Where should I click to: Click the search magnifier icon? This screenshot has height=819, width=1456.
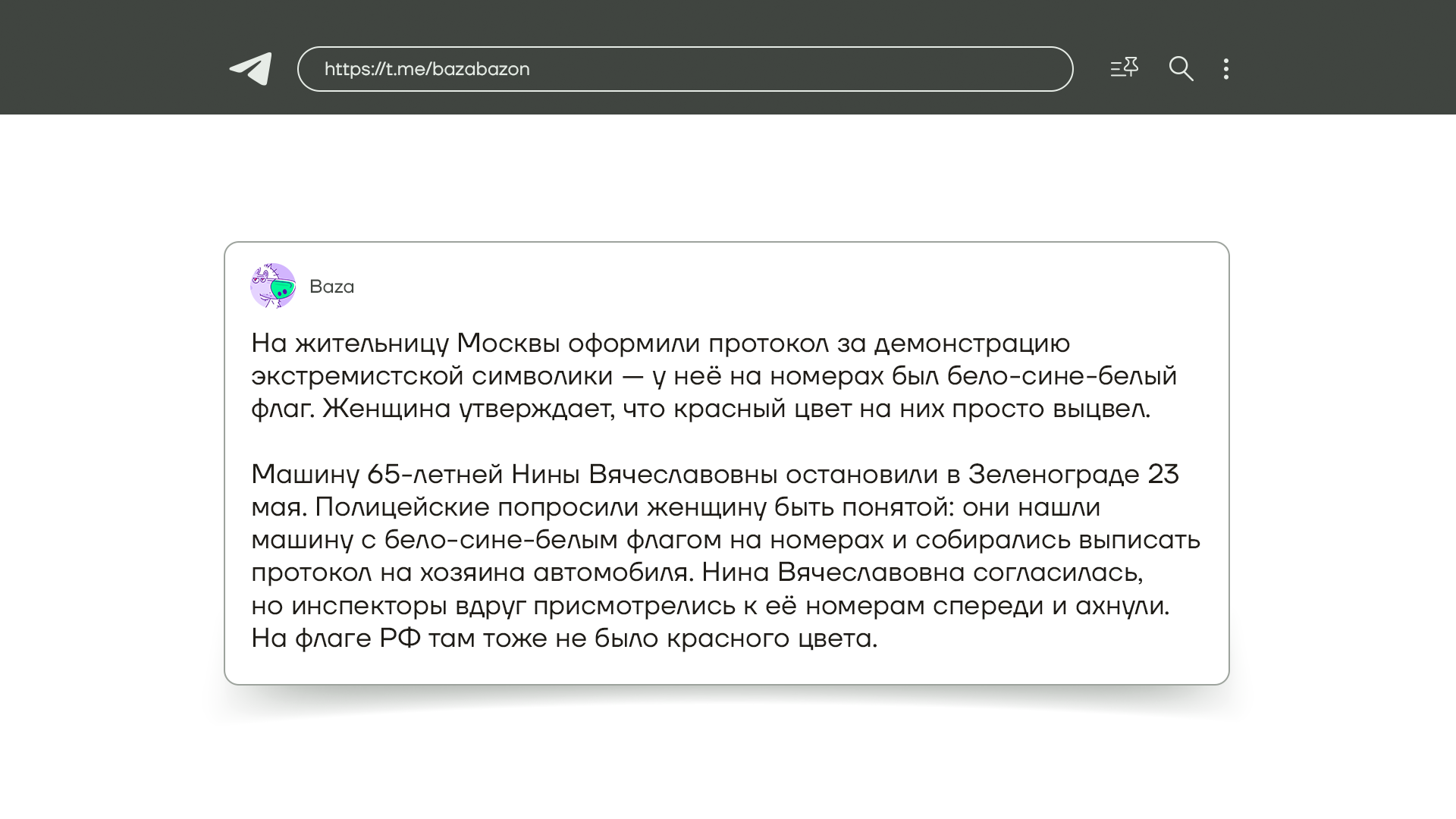[x=1181, y=69]
